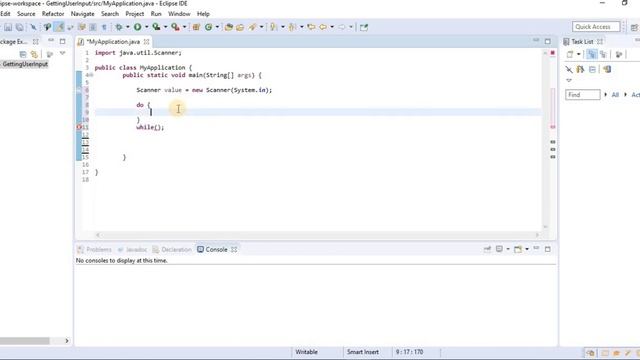Open the Project menu

[135, 14]
